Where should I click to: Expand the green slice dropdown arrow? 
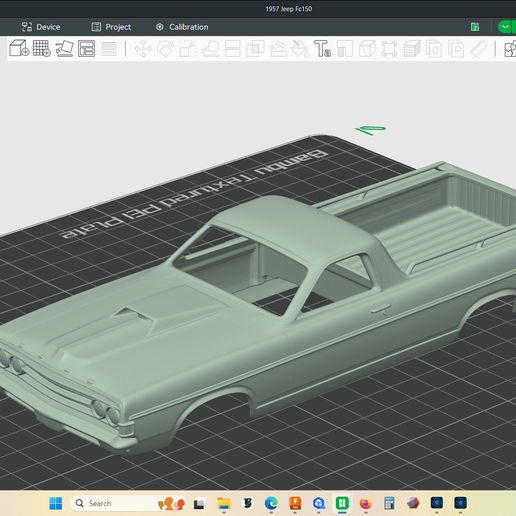coord(506,27)
